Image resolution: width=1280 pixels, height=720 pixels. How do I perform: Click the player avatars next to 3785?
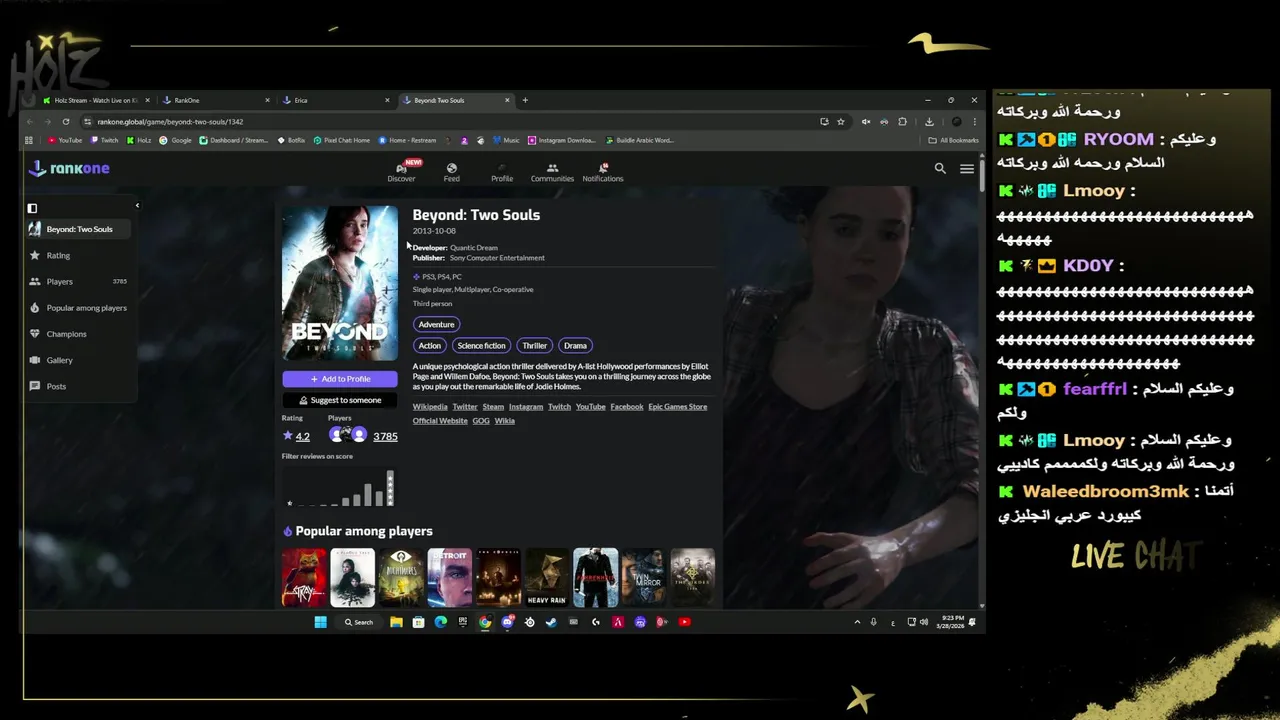[347, 434]
